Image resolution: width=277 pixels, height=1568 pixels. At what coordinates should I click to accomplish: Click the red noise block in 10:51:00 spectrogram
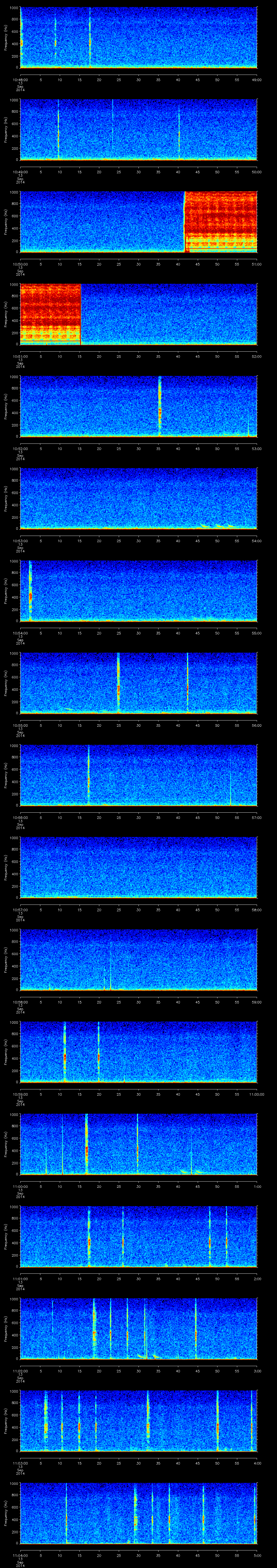tap(51, 313)
